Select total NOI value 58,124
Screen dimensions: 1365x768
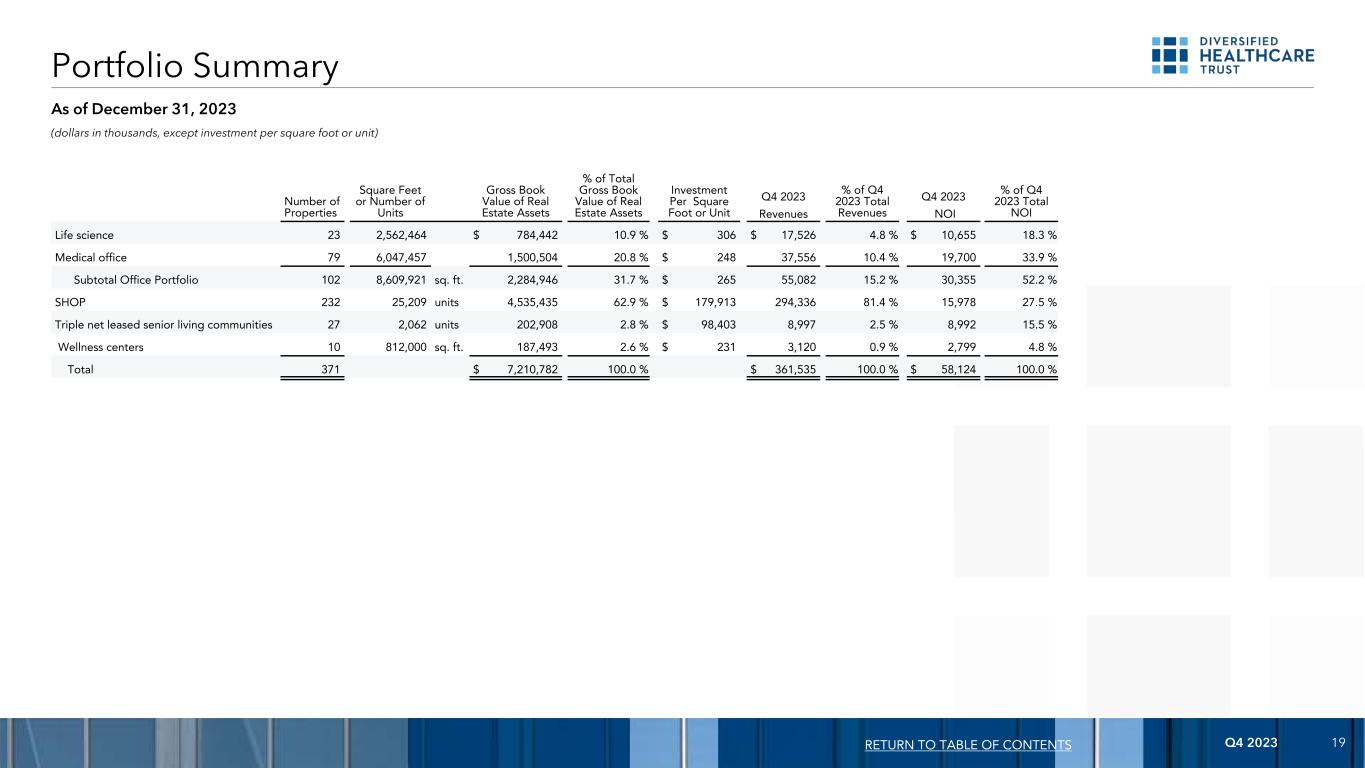coord(955,370)
